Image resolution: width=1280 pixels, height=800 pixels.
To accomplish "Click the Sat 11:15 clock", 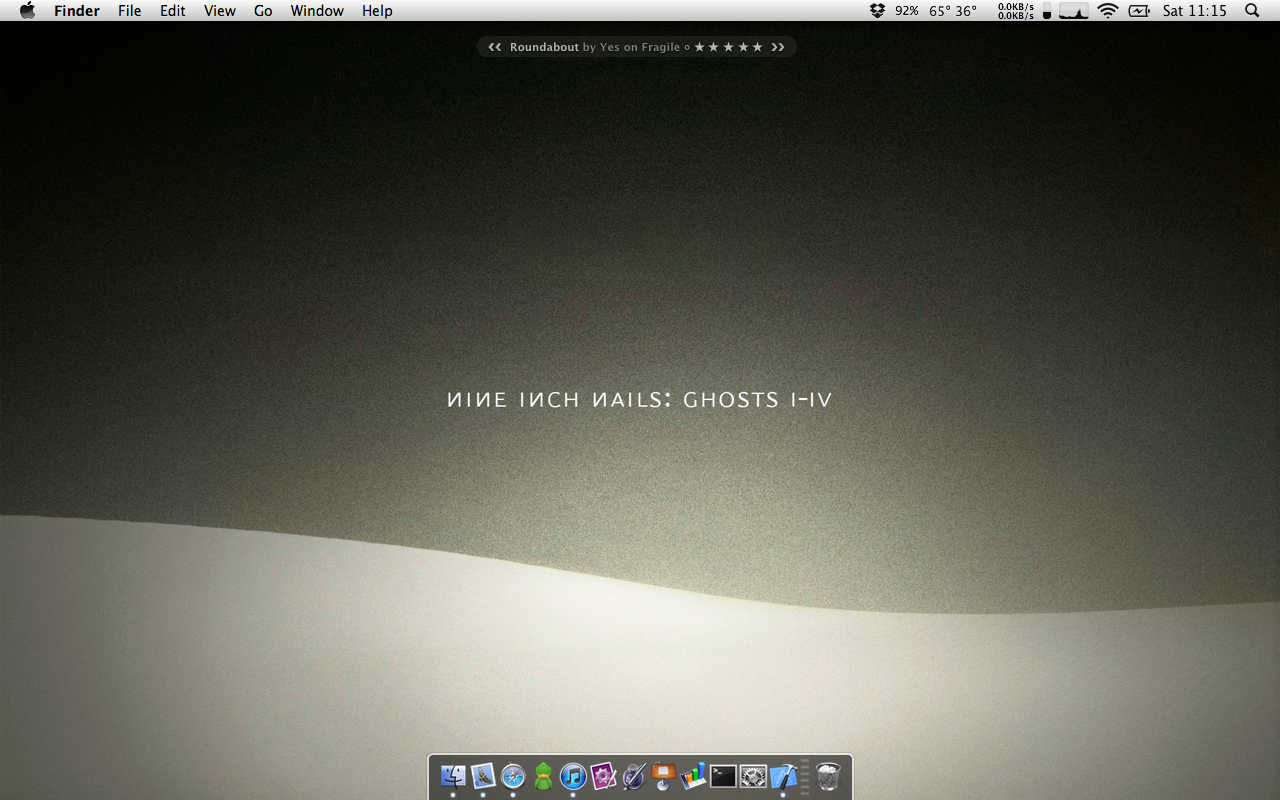I will [1195, 11].
